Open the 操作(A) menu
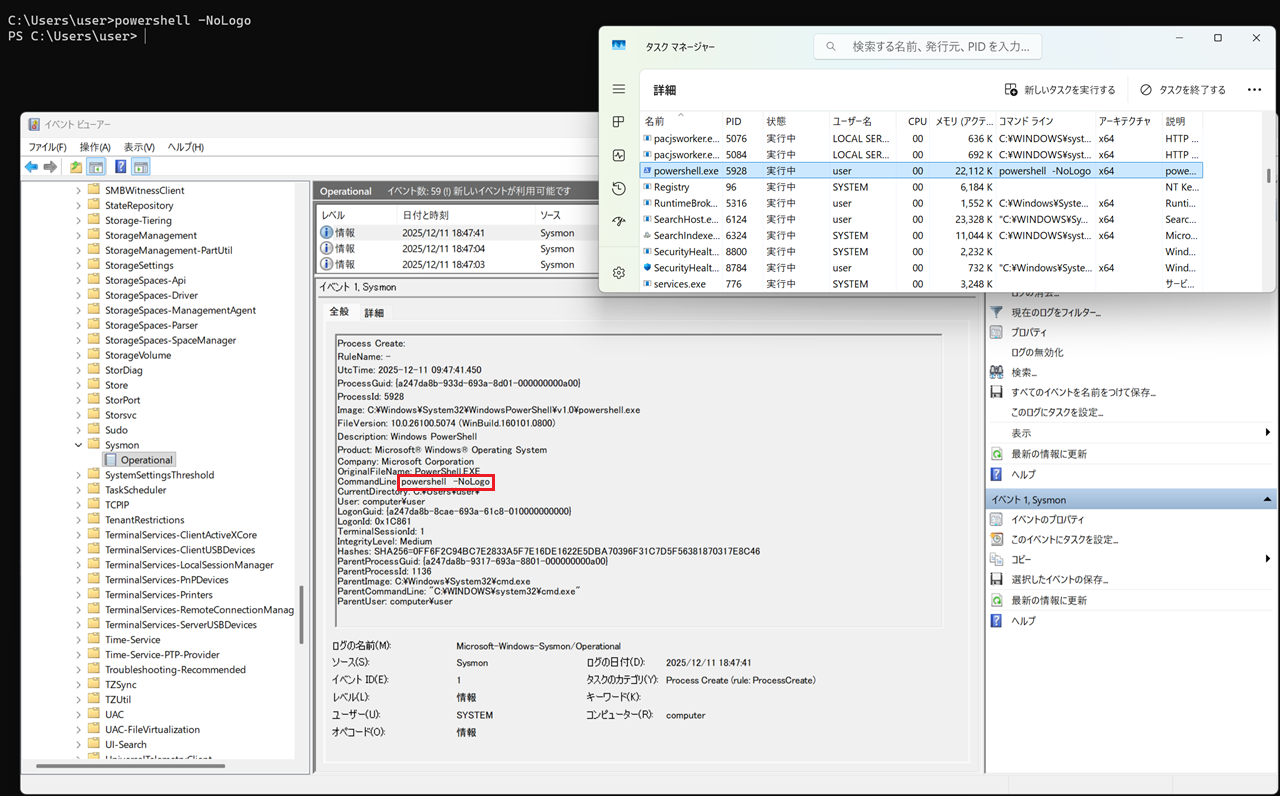The width and height of the screenshot is (1280, 796). 95,147
